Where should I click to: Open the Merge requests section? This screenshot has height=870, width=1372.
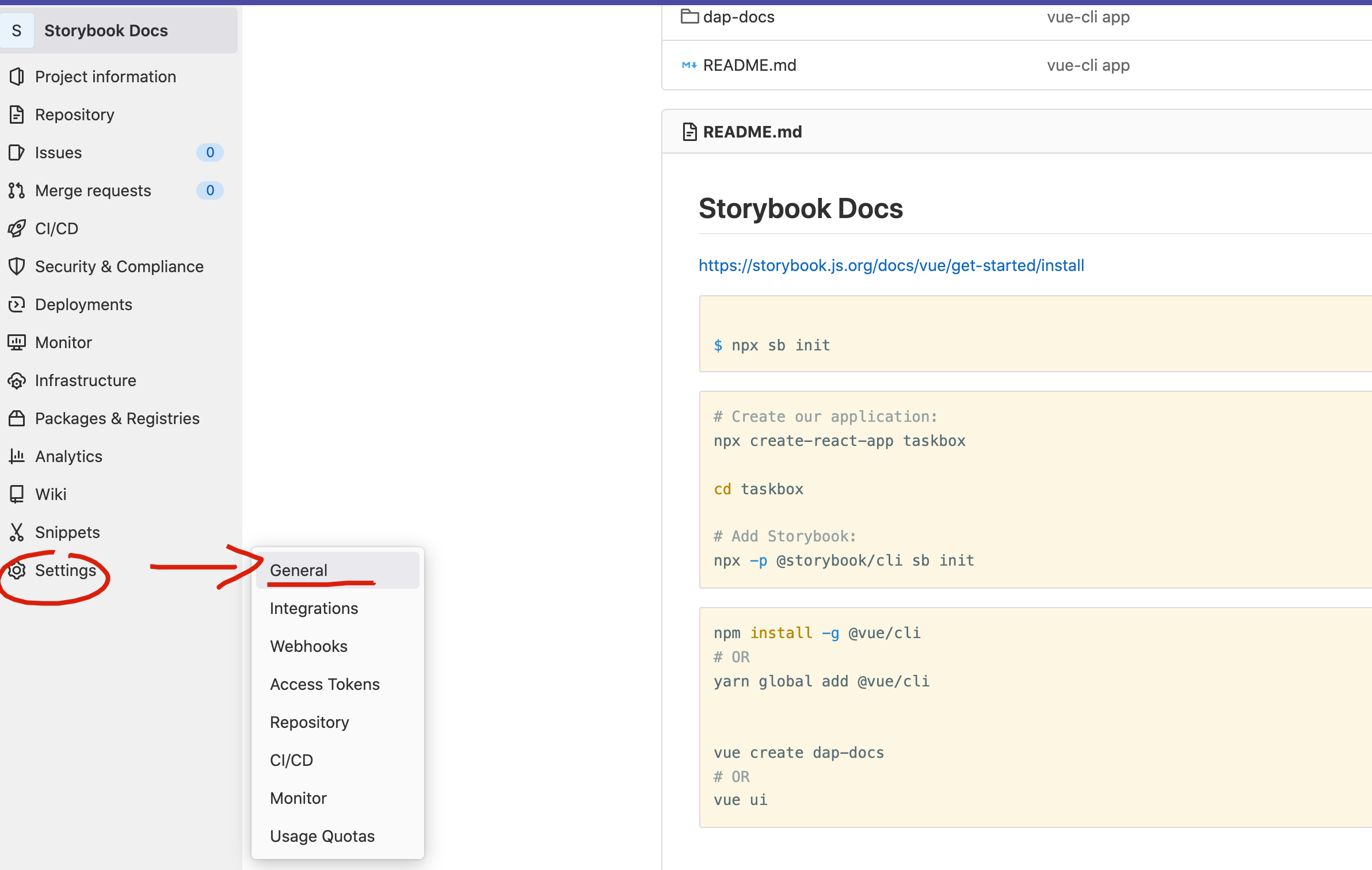pyautogui.click(x=93, y=190)
